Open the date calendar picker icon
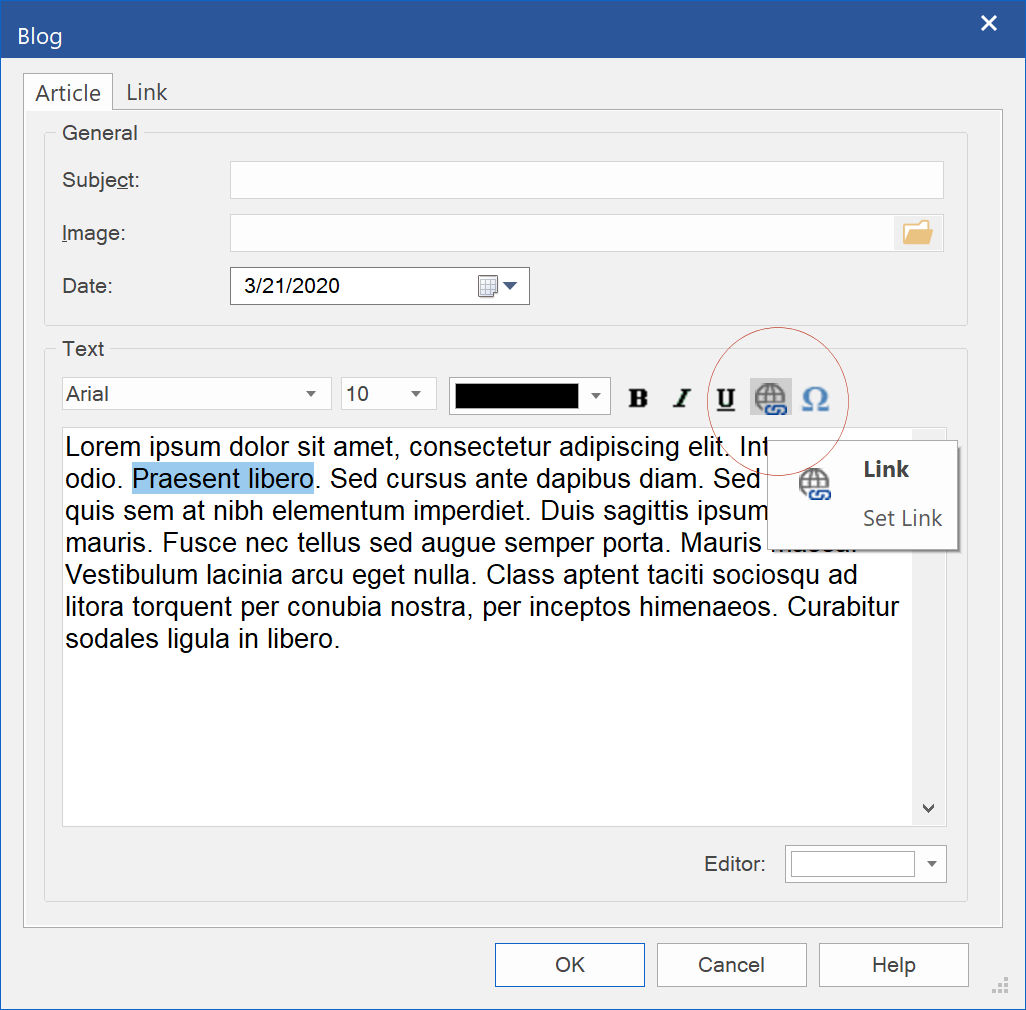The width and height of the screenshot is (1026, 1010). click(x=487, y=286)
